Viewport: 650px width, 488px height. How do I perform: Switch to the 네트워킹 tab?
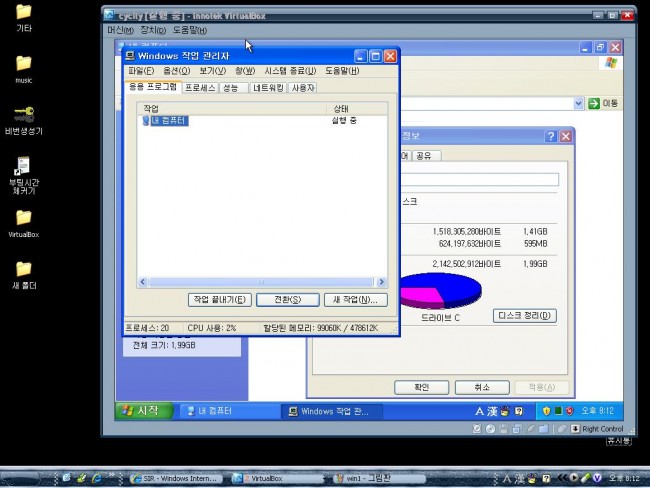tap(269, 88)
